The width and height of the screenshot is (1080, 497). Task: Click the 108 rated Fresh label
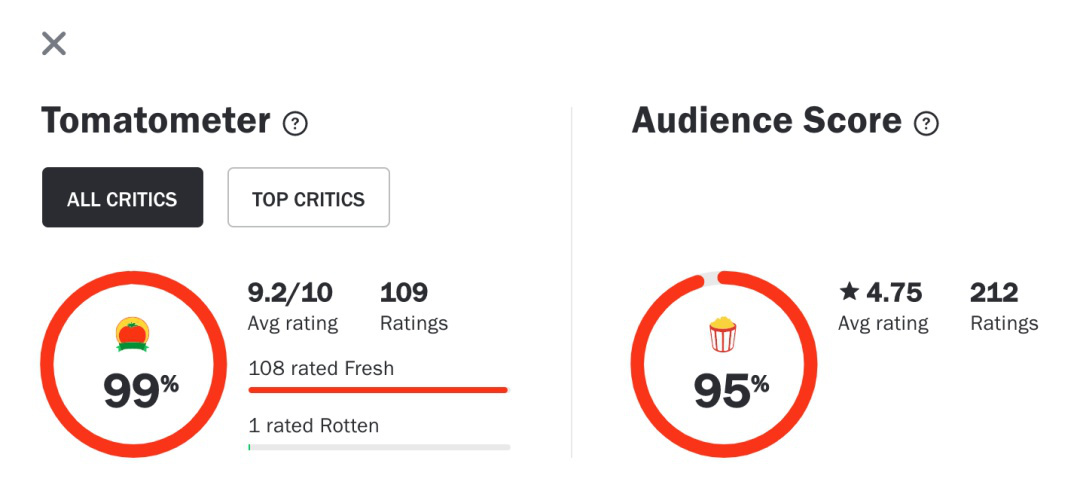(x=322, y=368)
